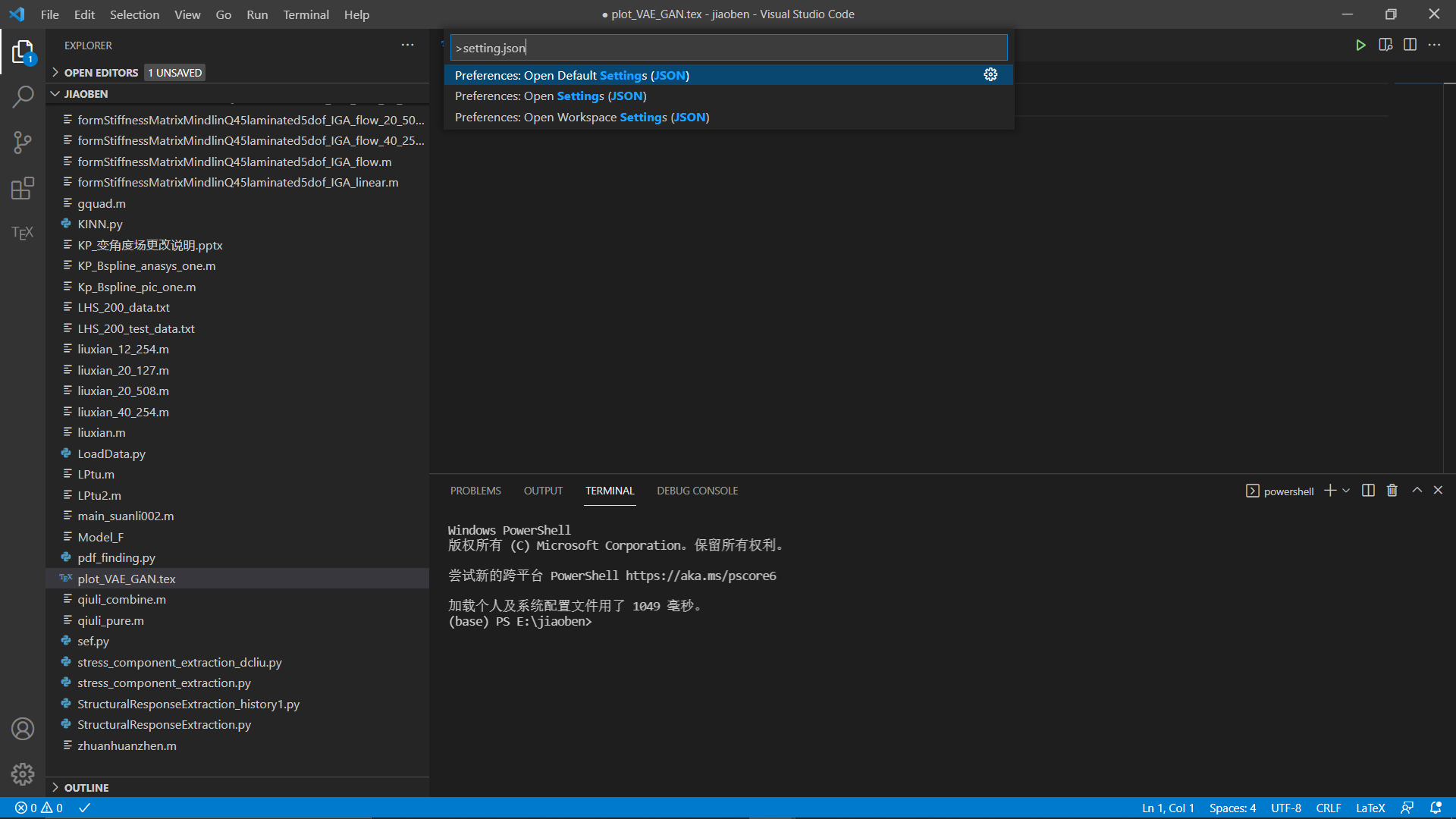Image resolution: width=1456 pixels, height=819 pixels.
Task: Open notifications bell in status bar
Action: 1436,808
